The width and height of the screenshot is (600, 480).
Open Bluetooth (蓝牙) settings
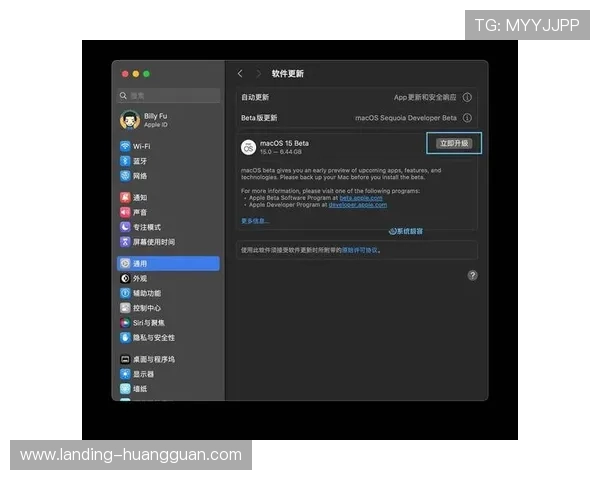coord(140,161)
